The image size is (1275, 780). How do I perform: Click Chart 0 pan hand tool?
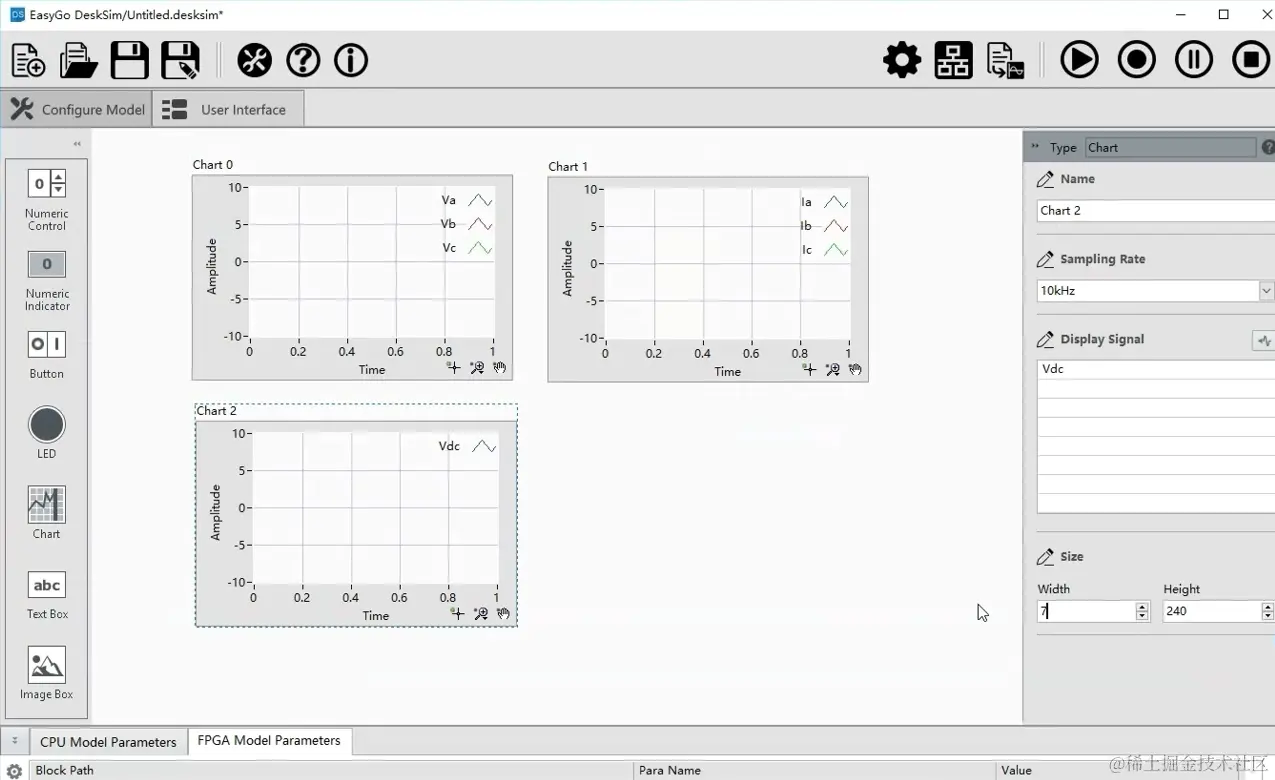click(500, 368)
